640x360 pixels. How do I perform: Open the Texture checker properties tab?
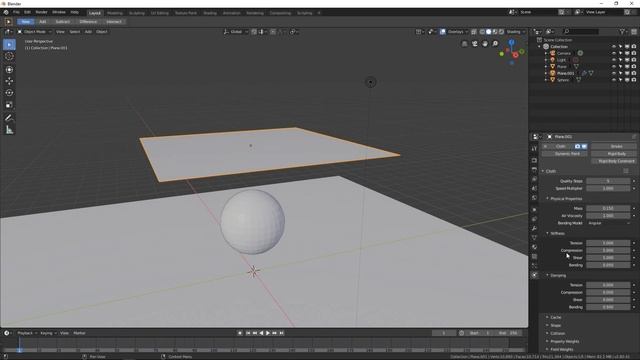534,256
